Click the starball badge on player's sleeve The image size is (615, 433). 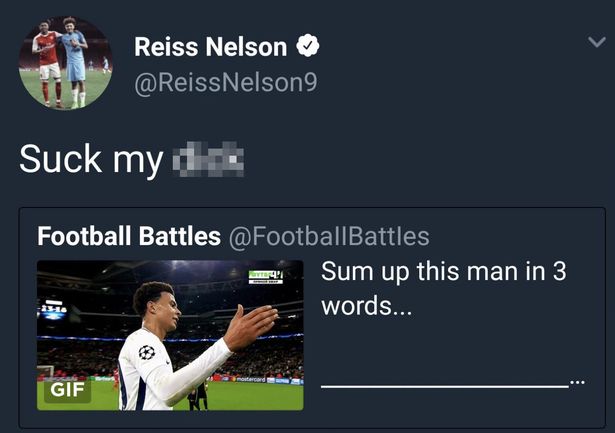pyautogui.click(x=147, y=352)
